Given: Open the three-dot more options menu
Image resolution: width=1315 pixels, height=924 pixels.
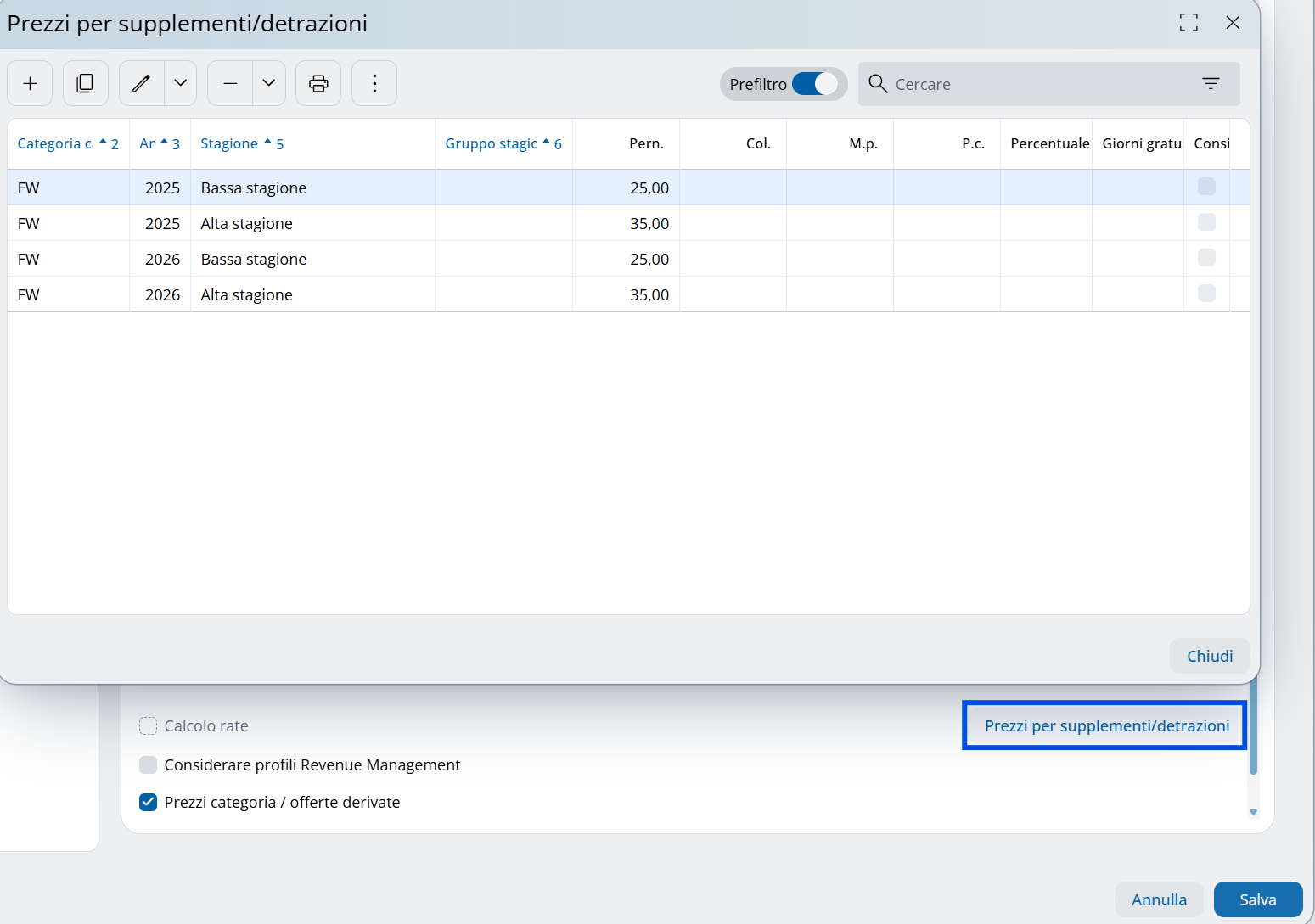Looking at the screenshot, I should [x=374, y=83].
